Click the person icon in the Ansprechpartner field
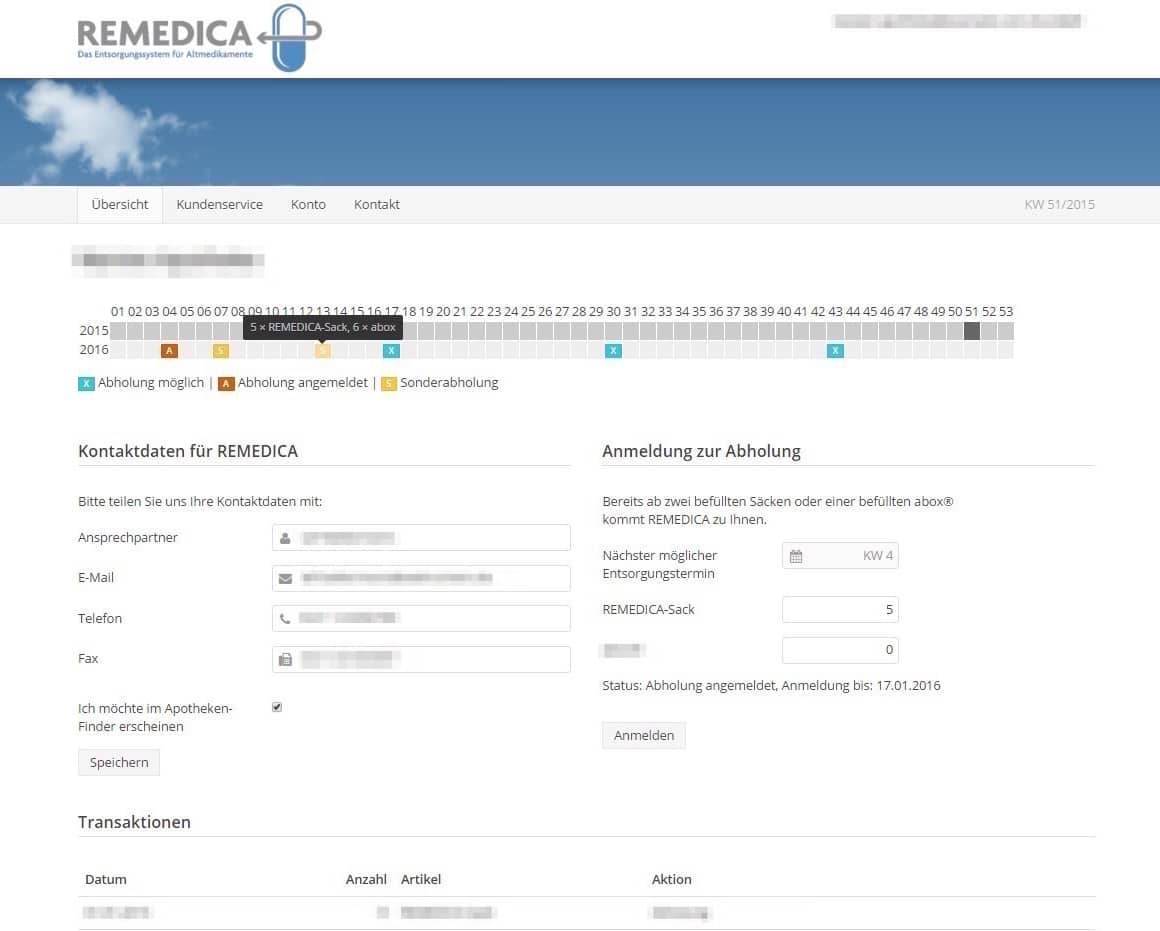Viewport: 1160px width, 931px height. tap(285, 538)
